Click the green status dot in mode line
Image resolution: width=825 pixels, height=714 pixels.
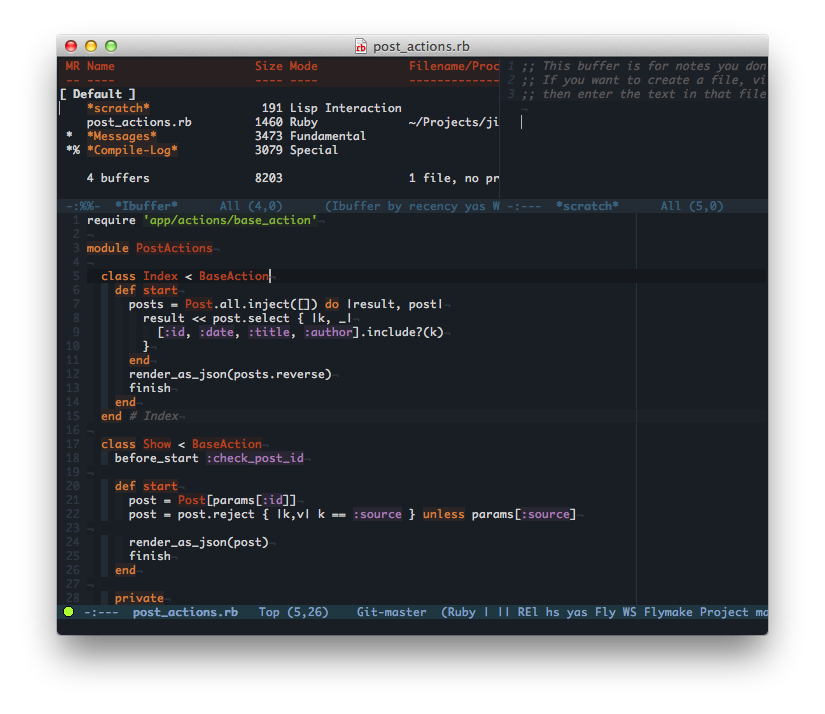tap(69, 611)
